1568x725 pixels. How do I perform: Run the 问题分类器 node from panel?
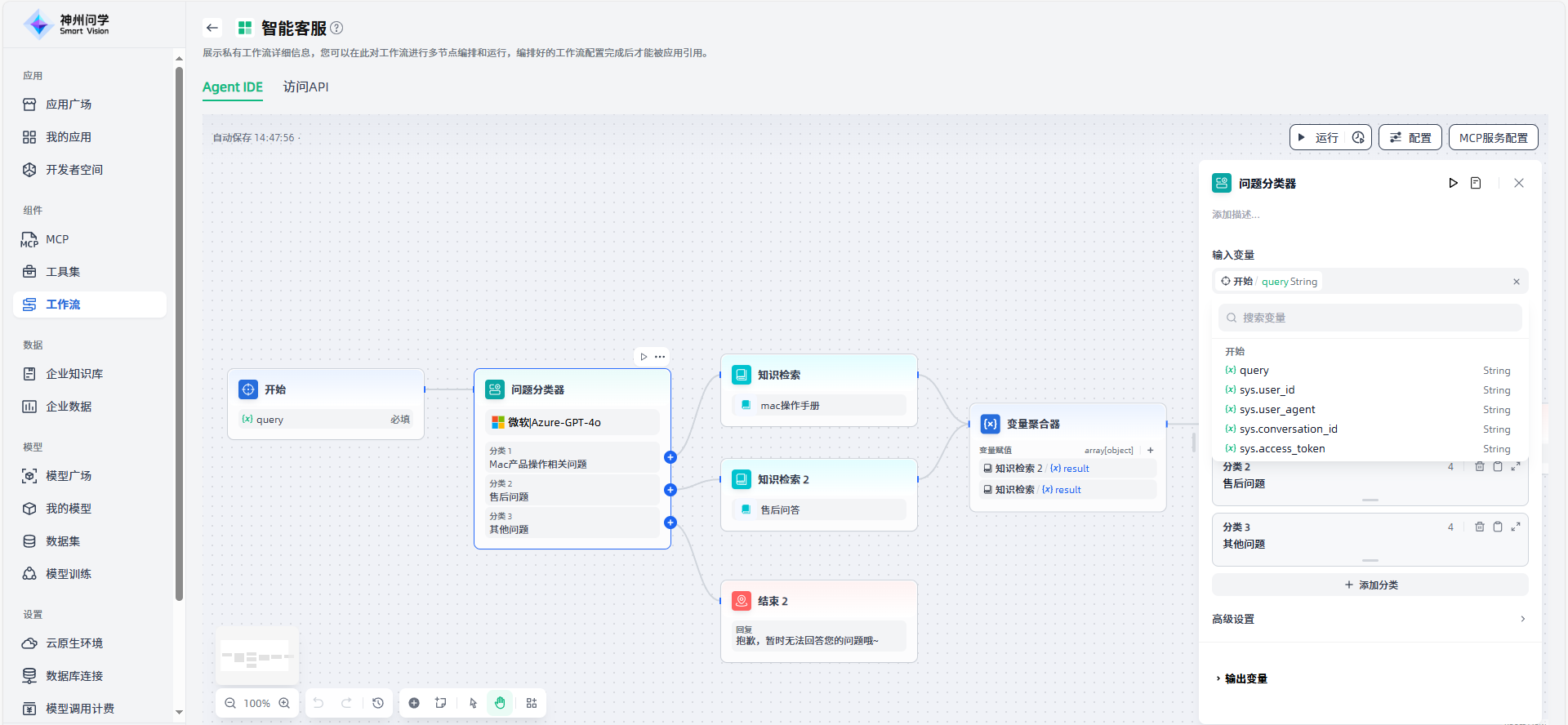tap(1453, 183)
